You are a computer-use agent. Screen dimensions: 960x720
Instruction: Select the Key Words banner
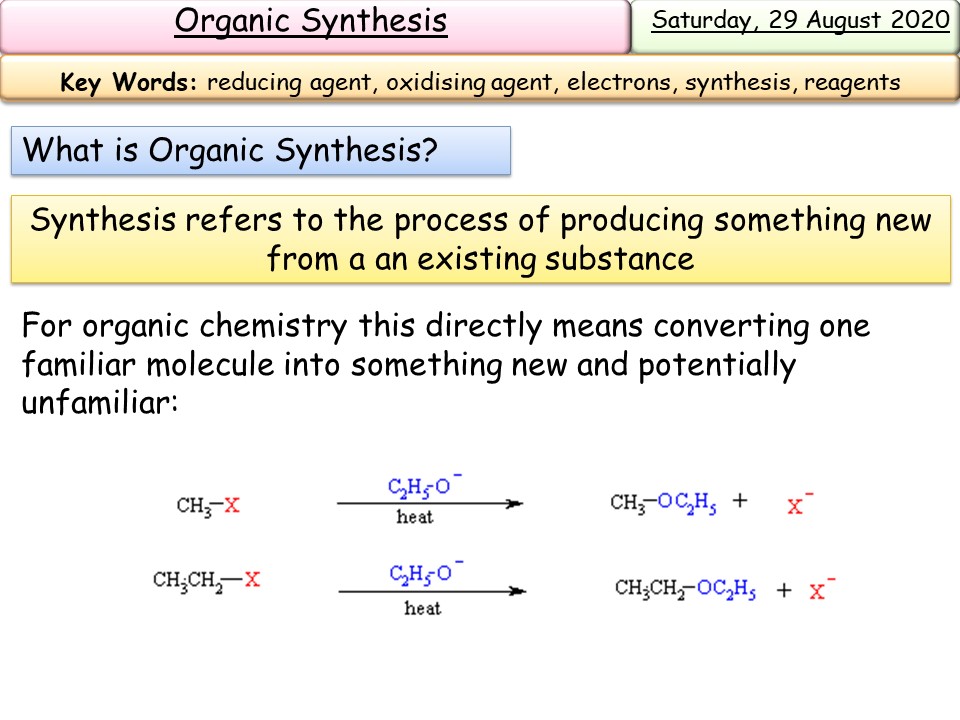[x=480, y=84]
